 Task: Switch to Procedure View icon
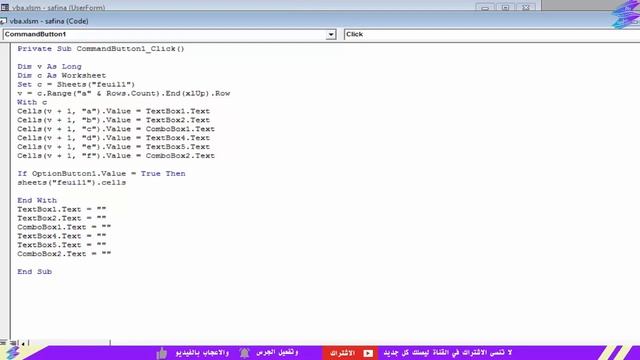(3, 343)
